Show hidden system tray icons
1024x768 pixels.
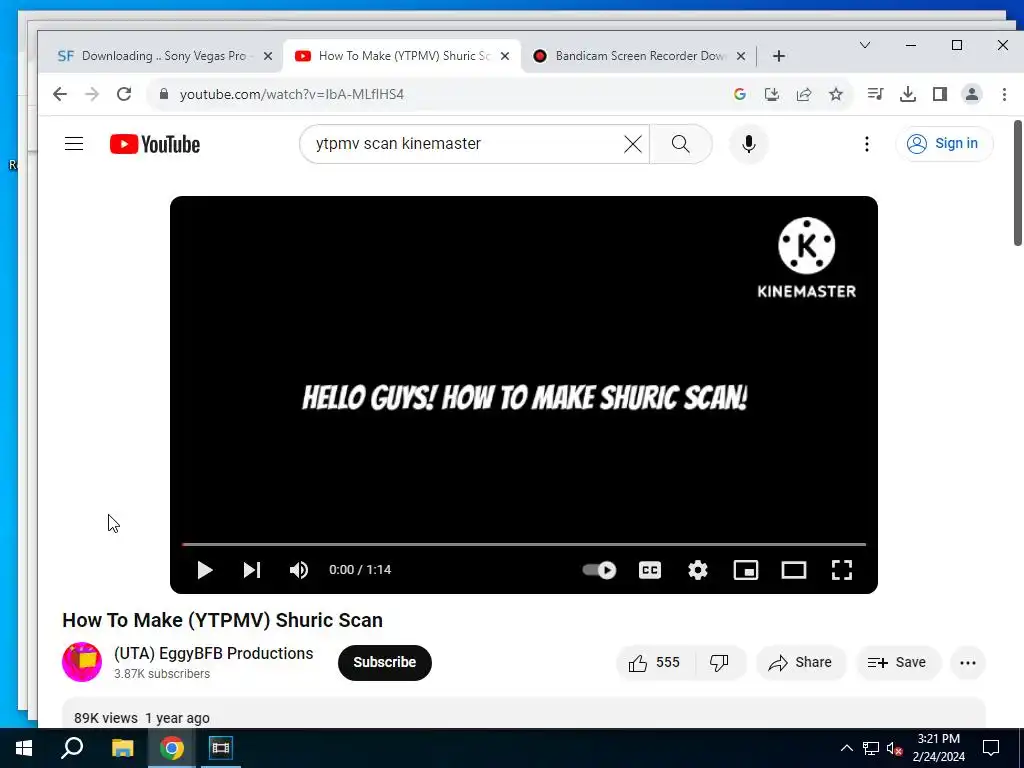point(846,748)
